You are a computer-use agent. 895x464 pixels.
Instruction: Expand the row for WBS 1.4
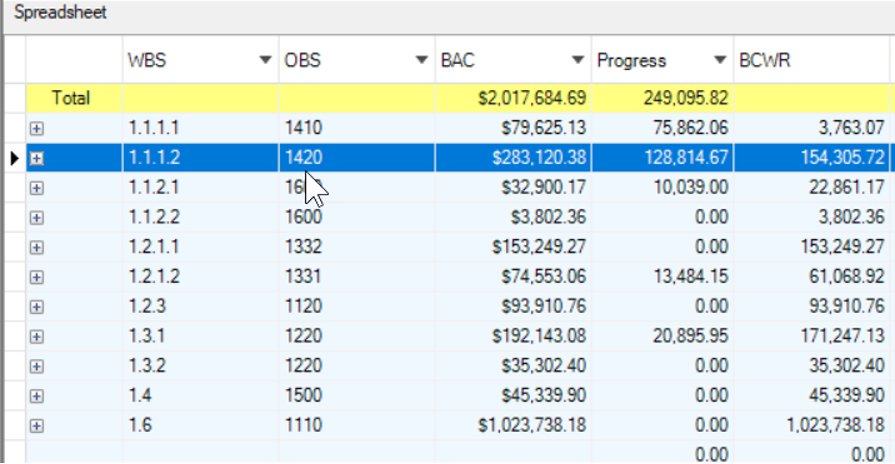click(37, 396)
